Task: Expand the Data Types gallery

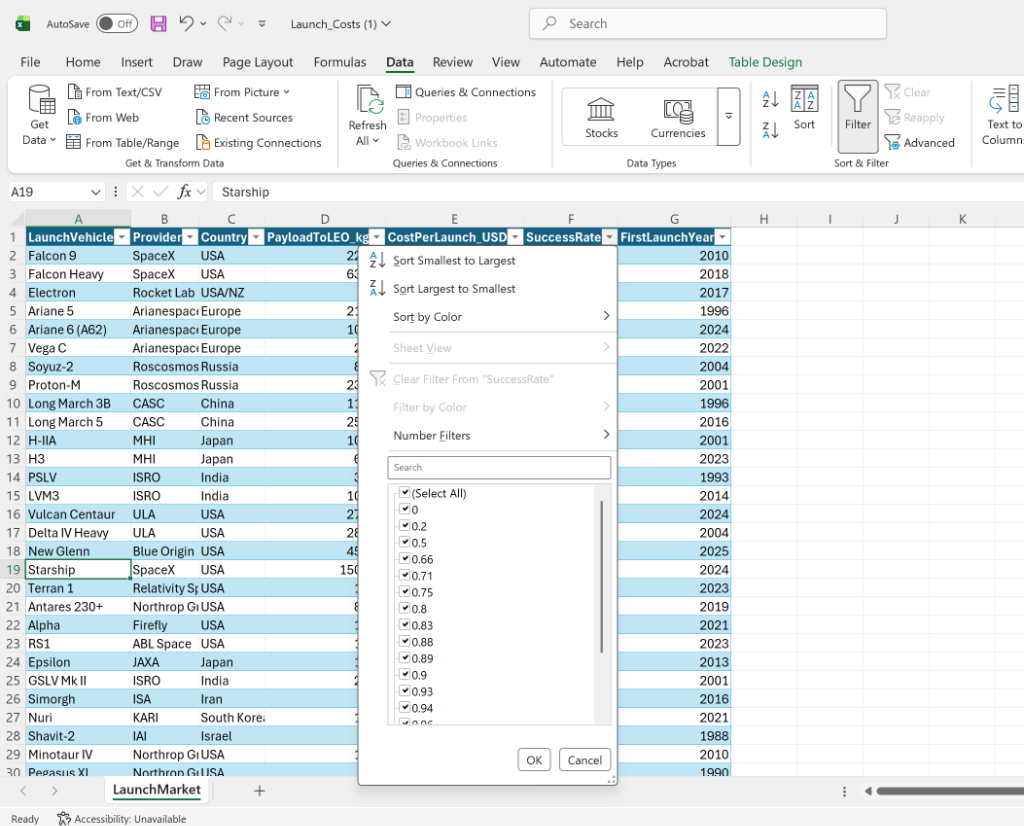Action: pos(728,116)
